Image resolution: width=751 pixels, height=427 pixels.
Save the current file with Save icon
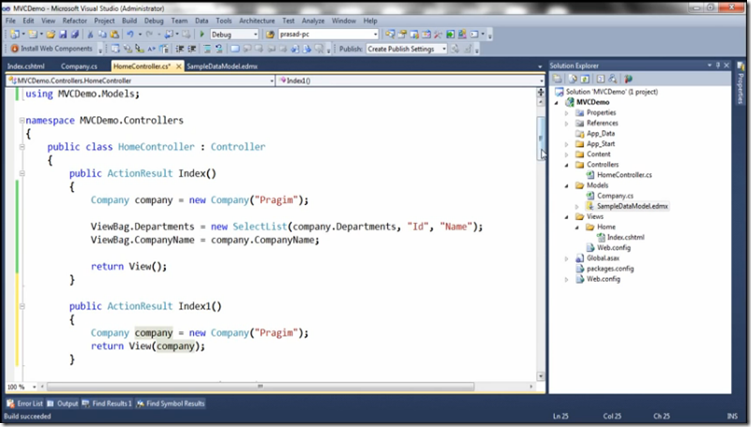click(x=63, y=34)
